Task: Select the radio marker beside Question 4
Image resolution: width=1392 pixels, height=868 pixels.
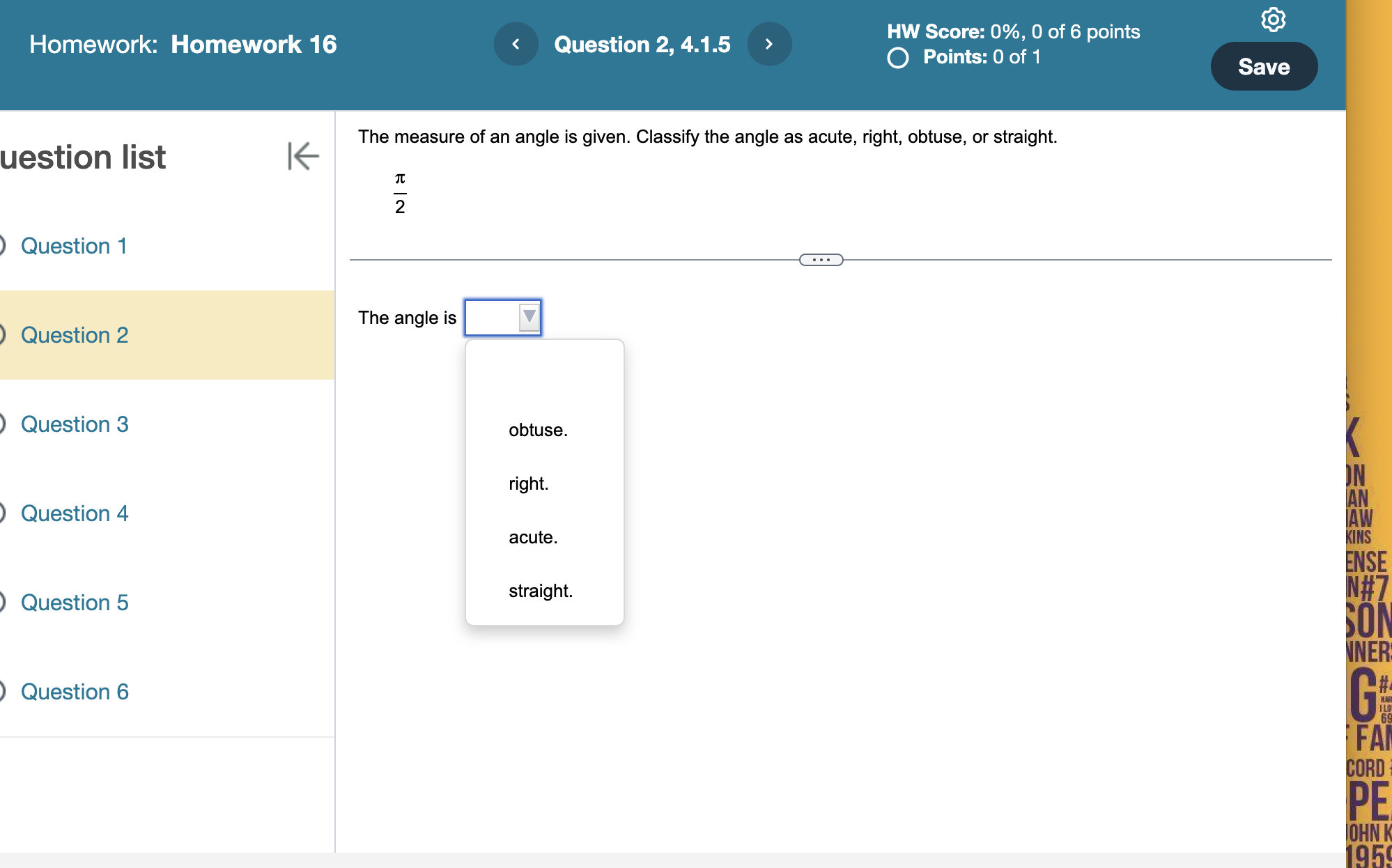Action: (2, 513)
